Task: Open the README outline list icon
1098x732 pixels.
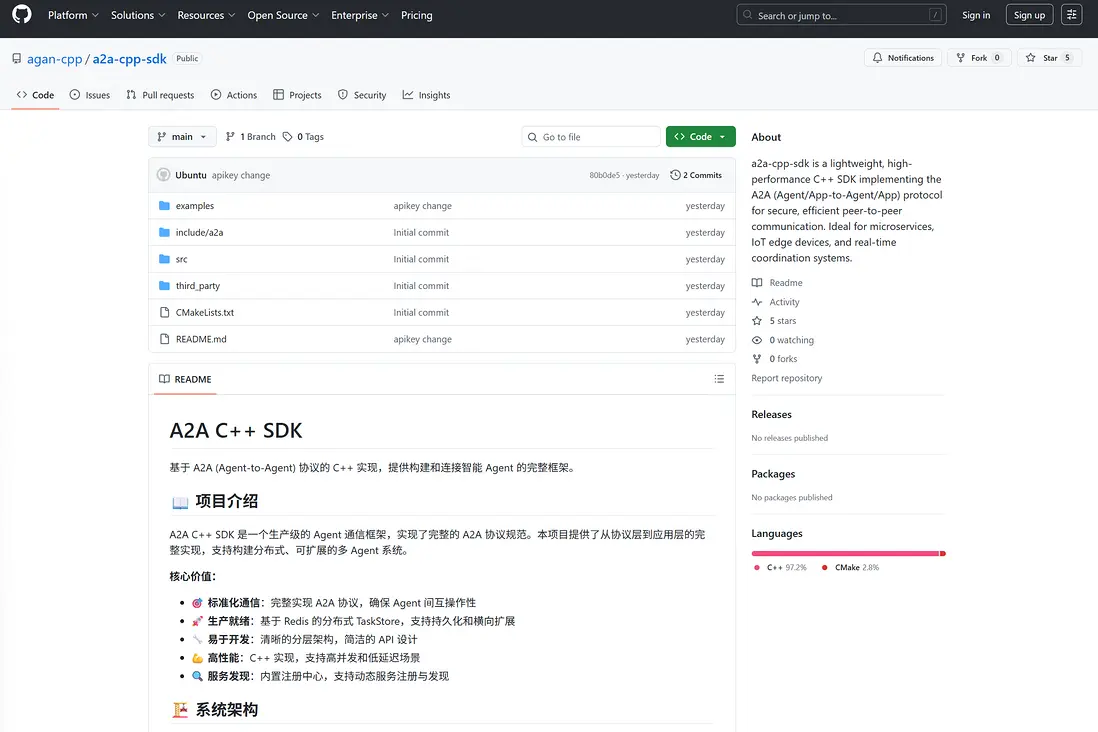Action: (719, 379)
